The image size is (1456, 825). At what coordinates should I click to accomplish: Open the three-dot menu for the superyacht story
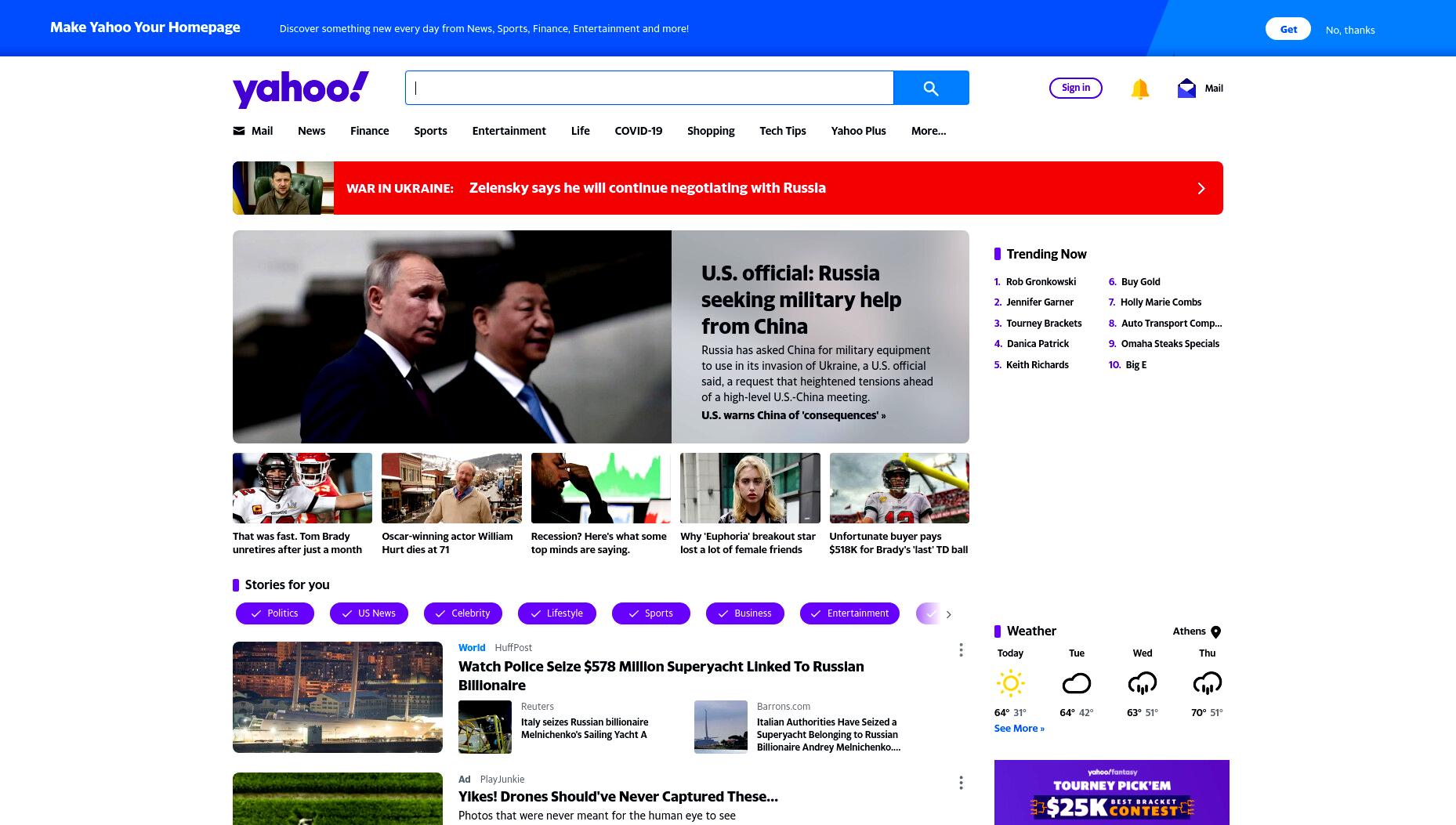(961, 650)
